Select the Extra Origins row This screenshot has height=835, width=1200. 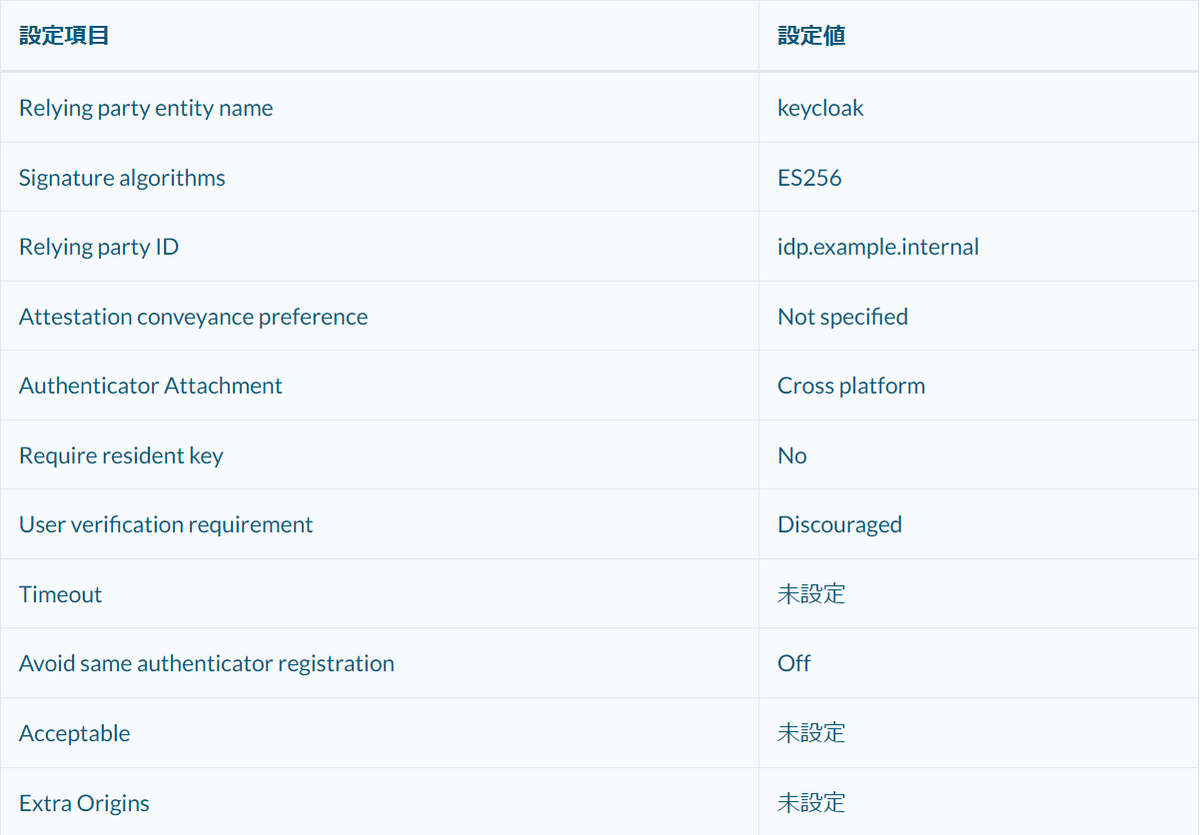point(84,802)
